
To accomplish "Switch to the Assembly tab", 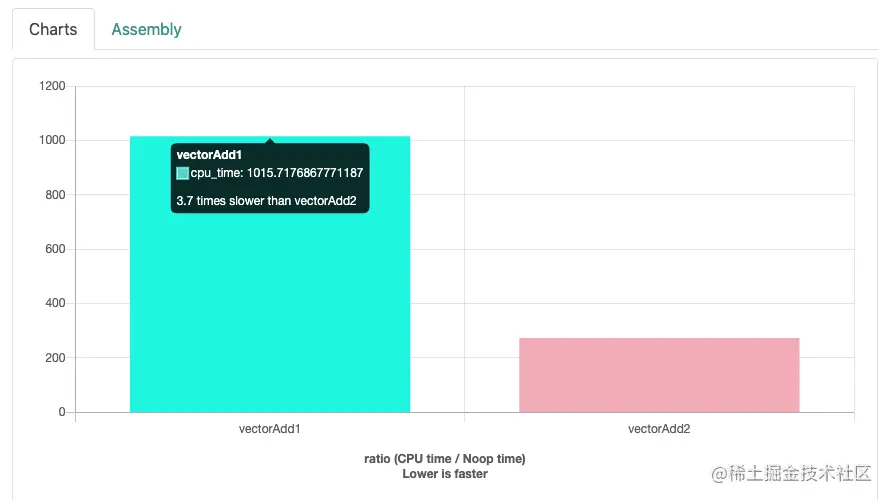I will point(146,29).
